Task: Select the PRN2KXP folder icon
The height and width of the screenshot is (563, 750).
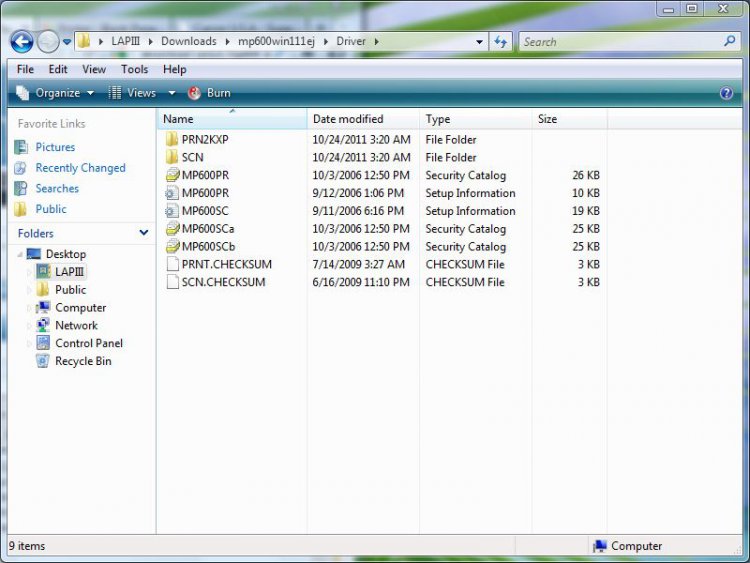Action: click(172, 139)
